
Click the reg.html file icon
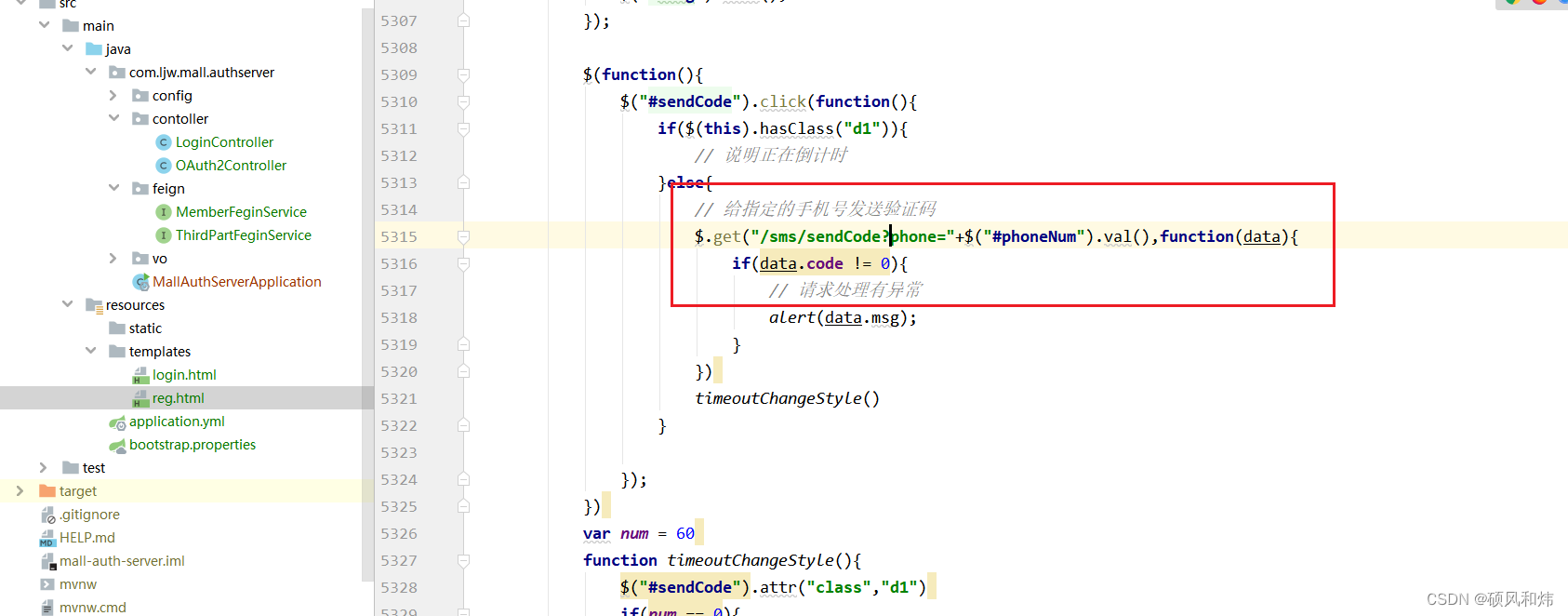point(140,398)
